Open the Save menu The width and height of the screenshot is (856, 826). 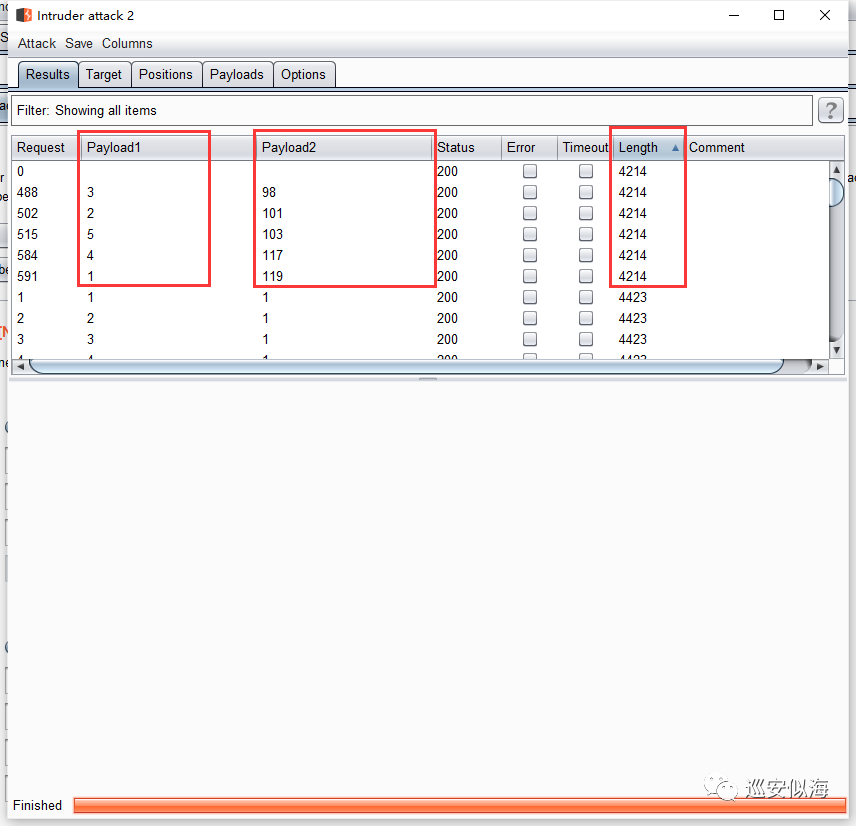point(79,43)
